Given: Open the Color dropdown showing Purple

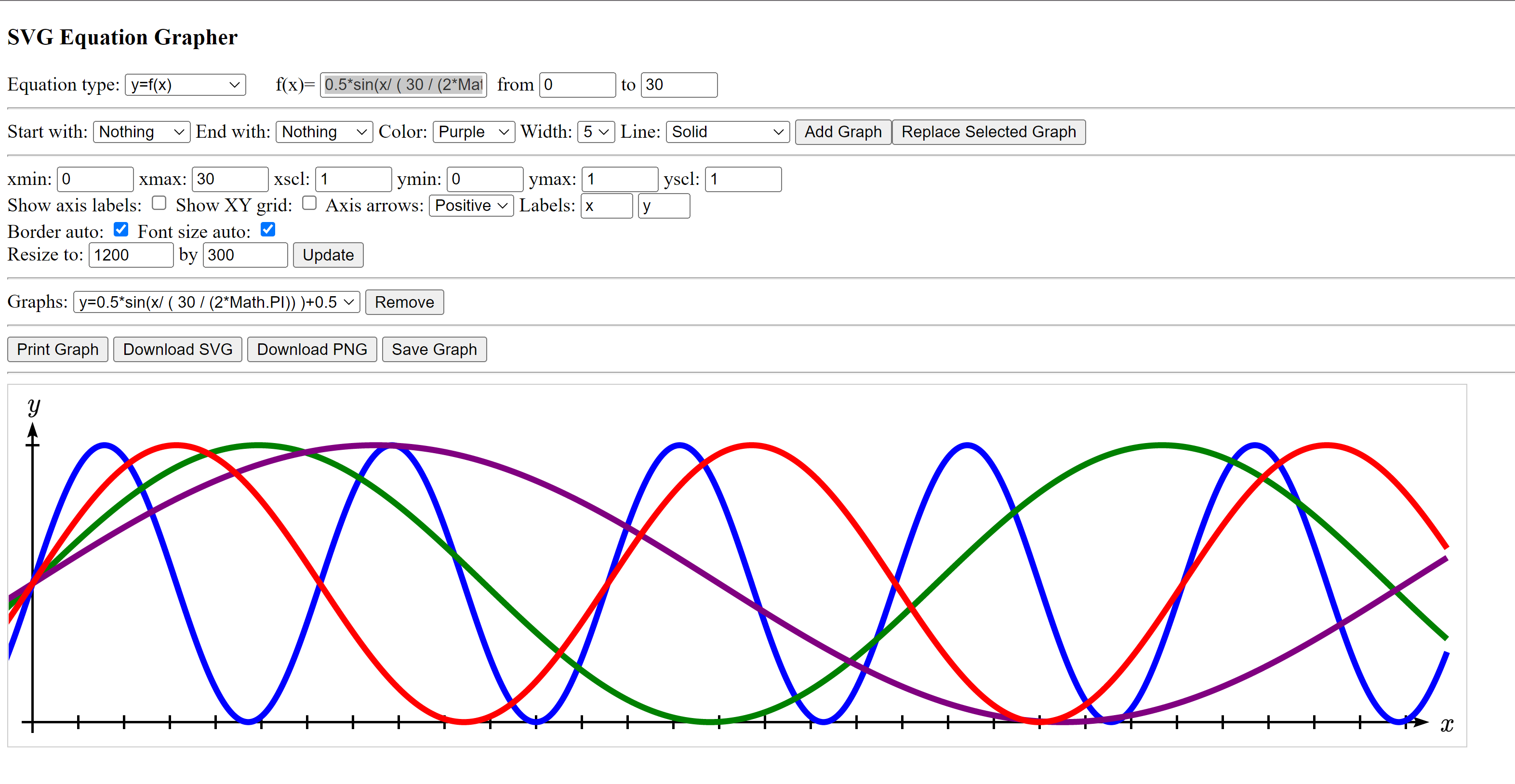Looking at the screenshot, I should 474,131.
